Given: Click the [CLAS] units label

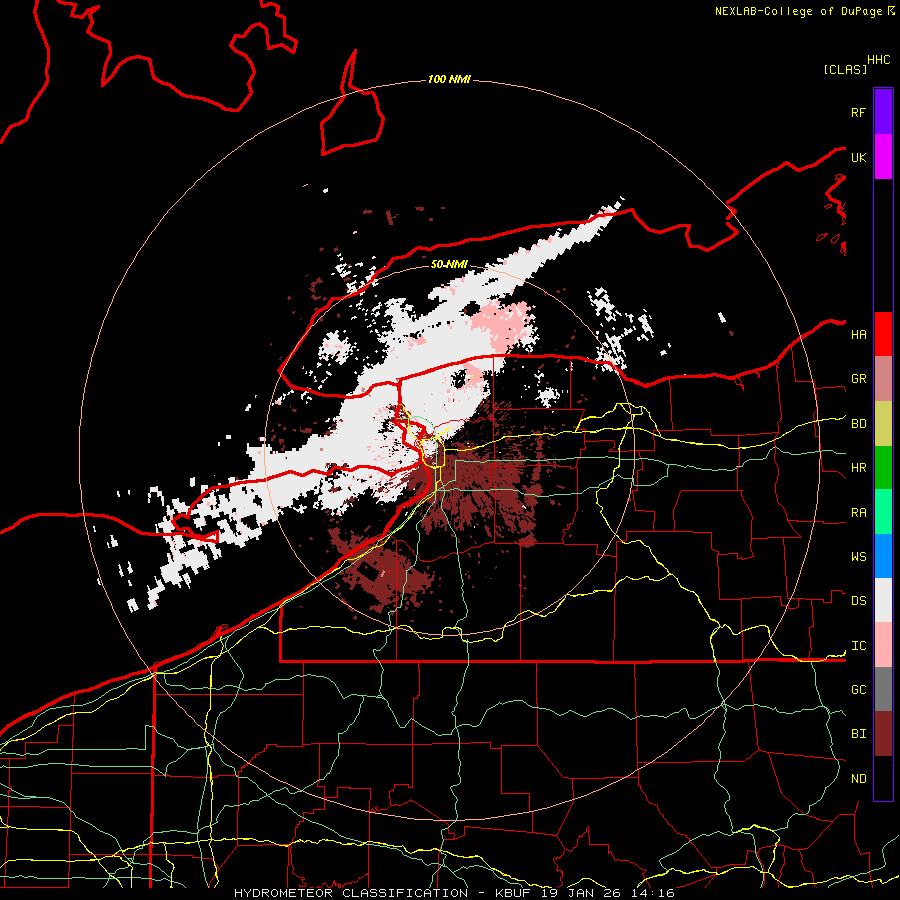Looking at the screenshot, I should (x=845, y=69).
